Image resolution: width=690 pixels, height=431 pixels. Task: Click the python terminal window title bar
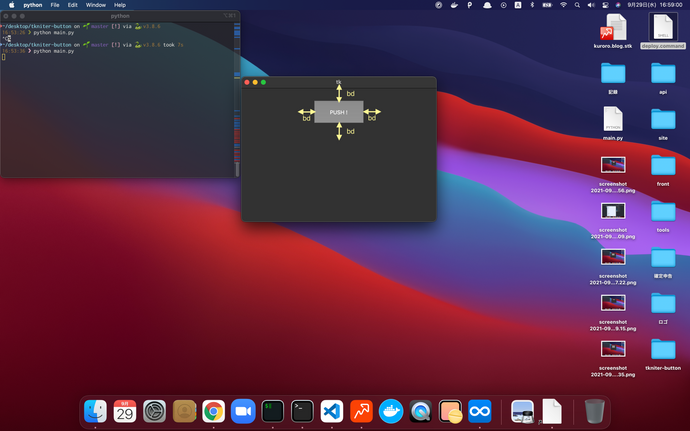[120, 16]
